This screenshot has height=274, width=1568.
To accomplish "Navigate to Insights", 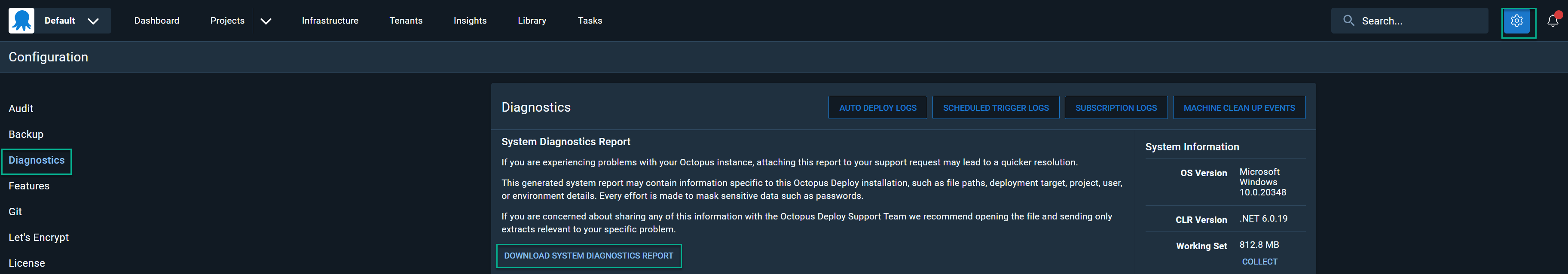I will 469,21.
